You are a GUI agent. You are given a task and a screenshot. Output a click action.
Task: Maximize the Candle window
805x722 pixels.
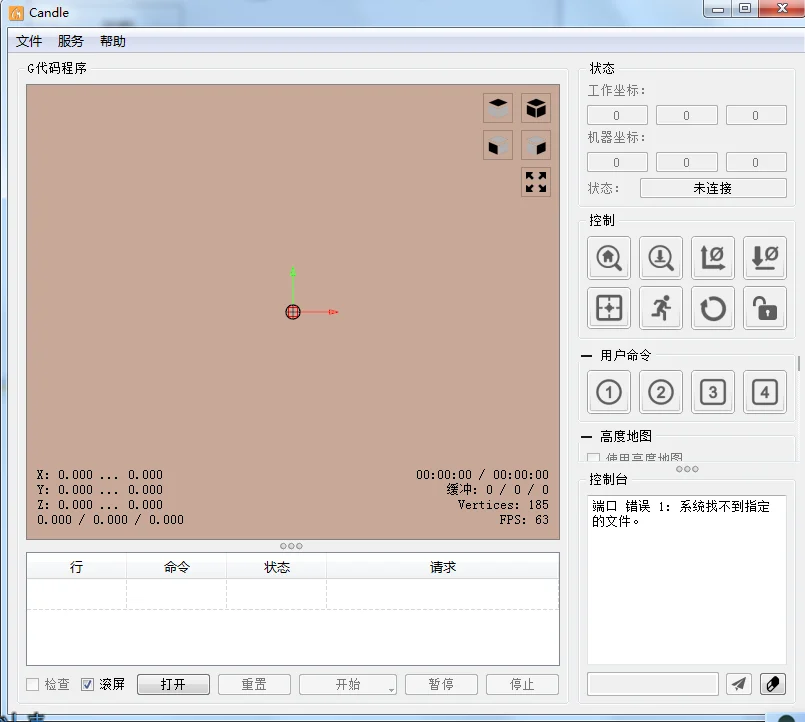click(745, 9)
